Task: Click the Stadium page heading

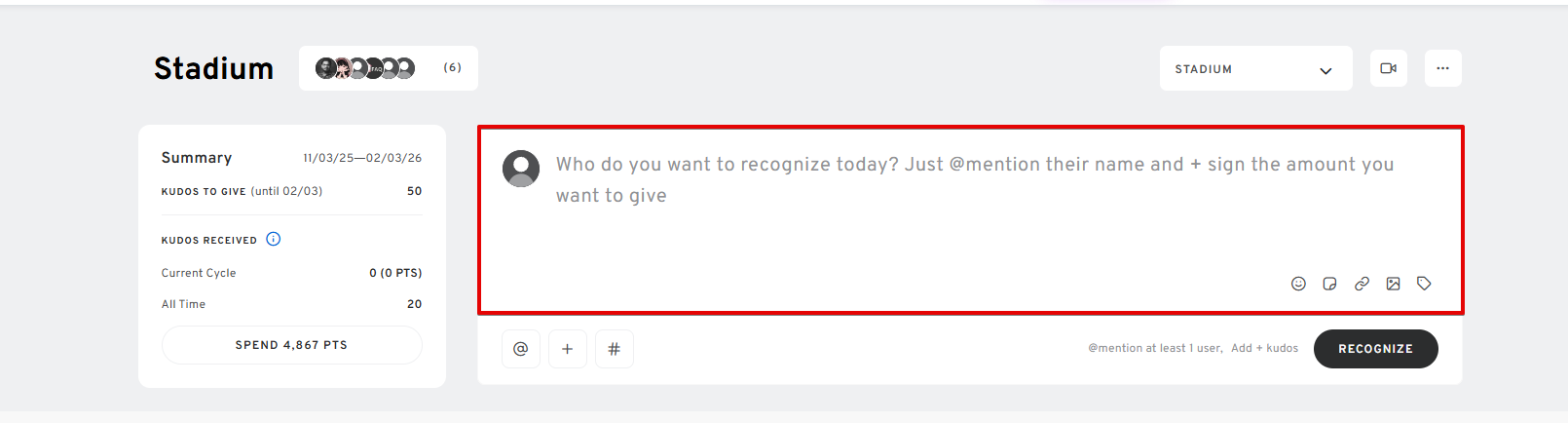Action: click(213, 68)
